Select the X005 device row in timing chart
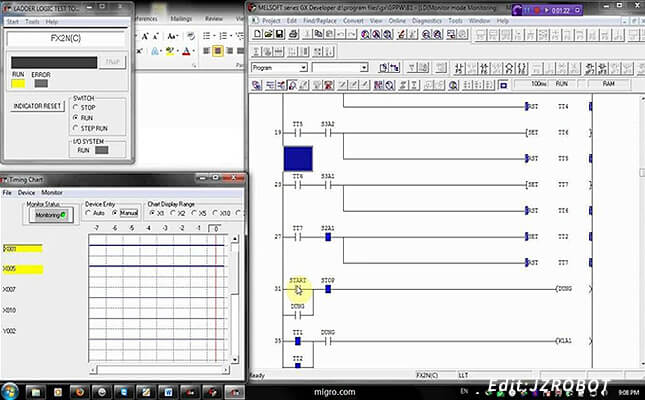Image resolution: width=645 pixels, height=400 pixels. [20, 269]
